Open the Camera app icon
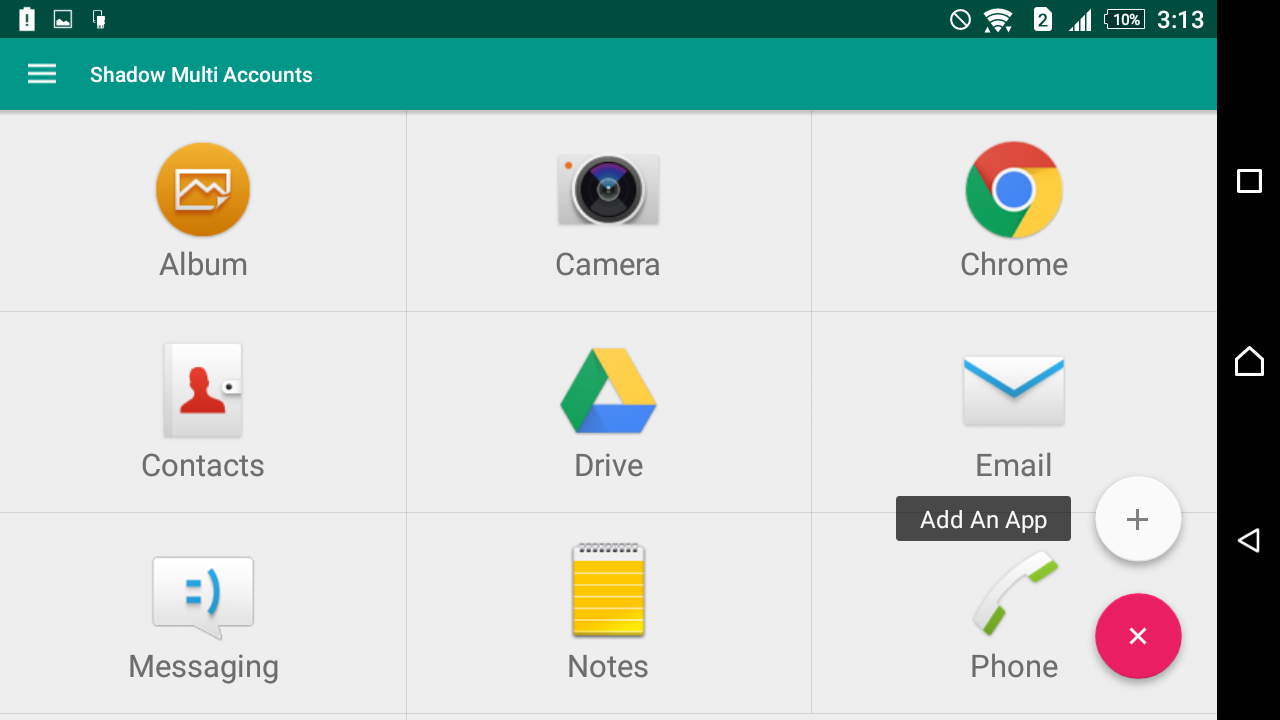1280x720 pixels. 608,189
